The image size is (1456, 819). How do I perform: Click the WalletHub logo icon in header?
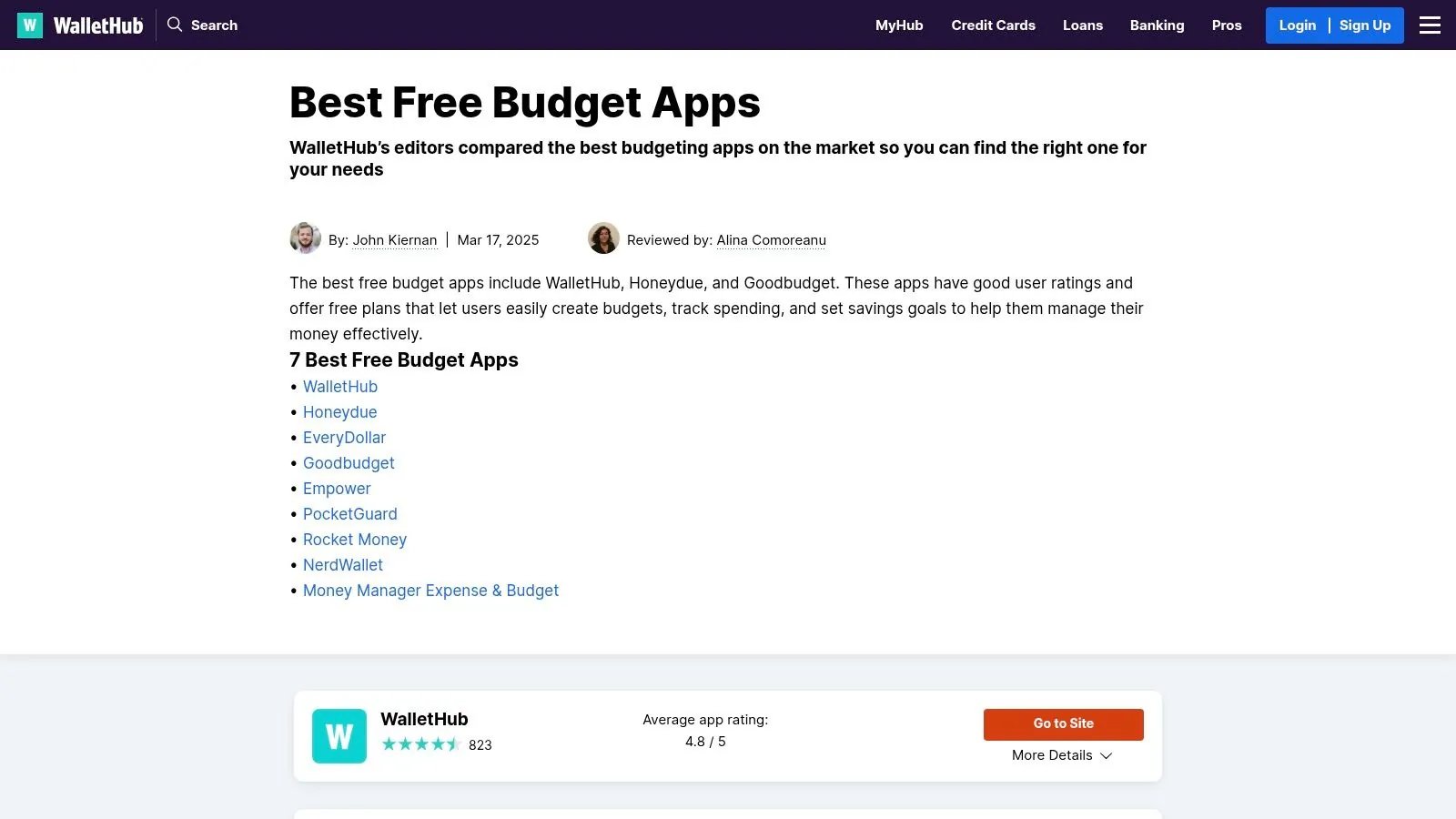click(30, 25)
